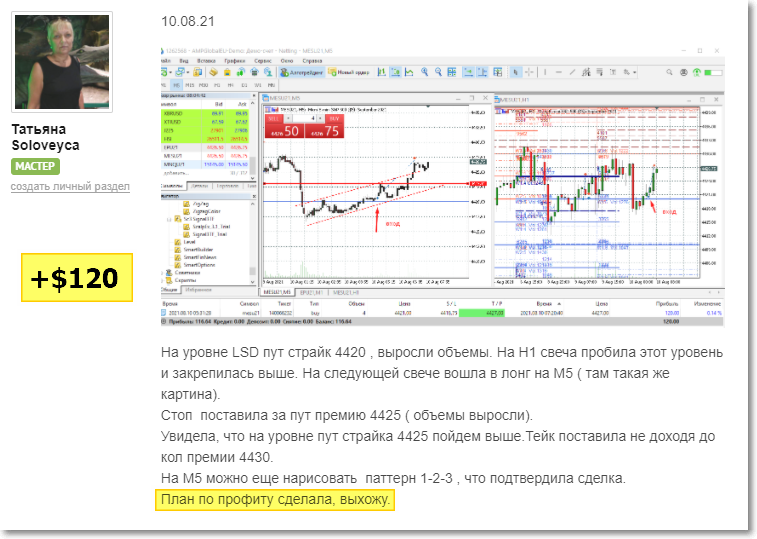Switch chart to bar chart mode icon

(381, 72)
